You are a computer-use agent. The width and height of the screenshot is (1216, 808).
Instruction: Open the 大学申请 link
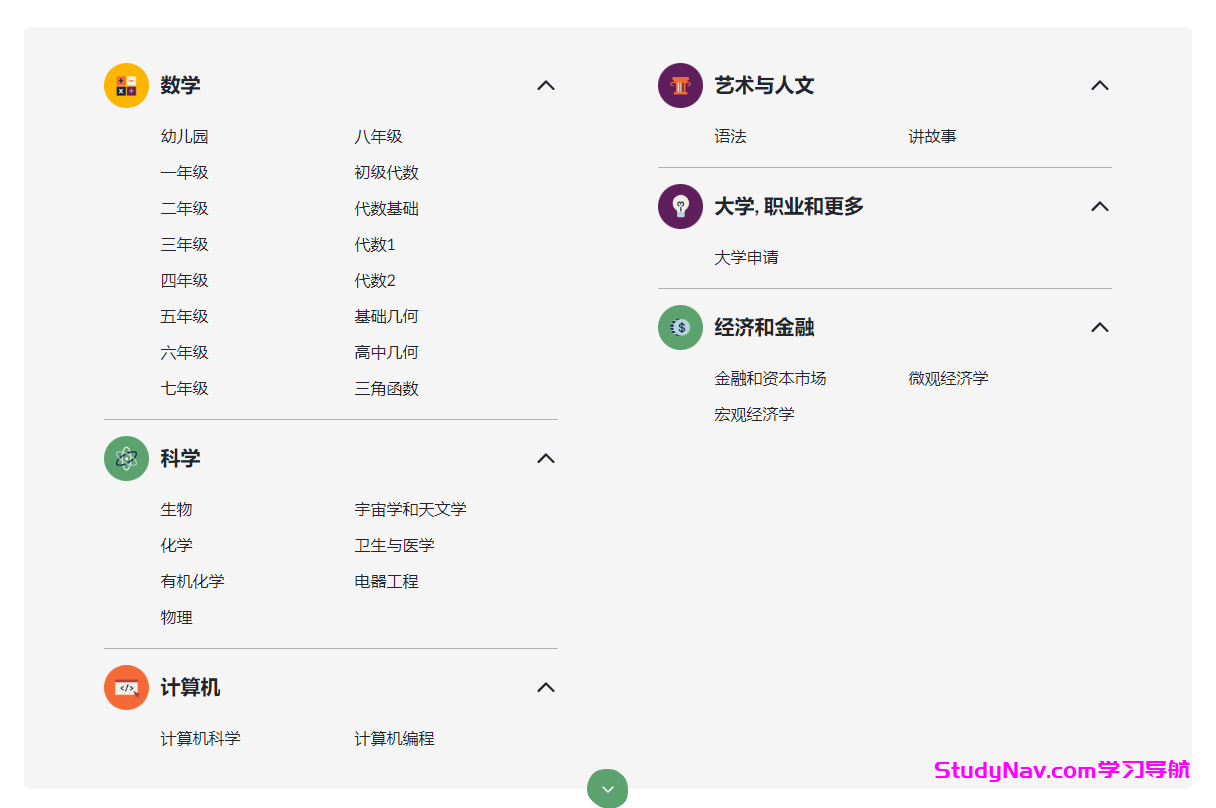click(744, 257)
